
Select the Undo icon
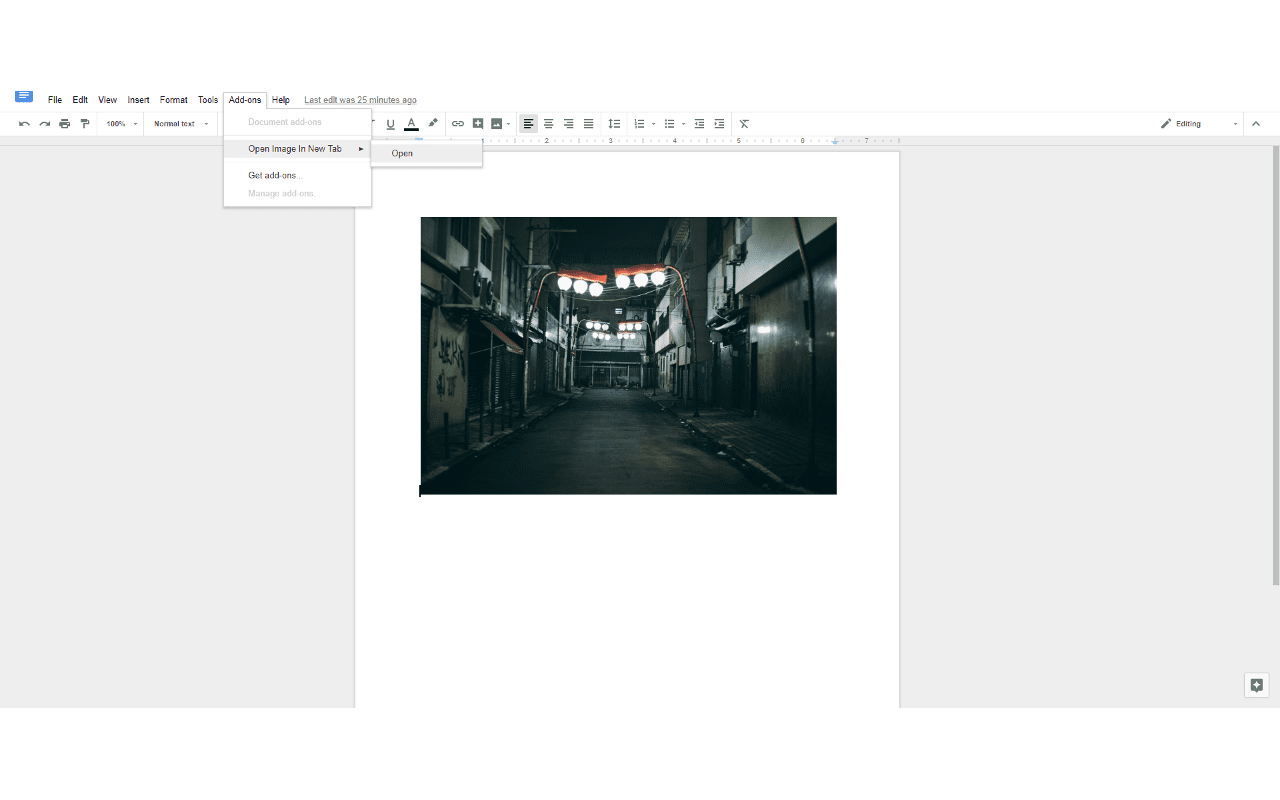click(24, 123)
